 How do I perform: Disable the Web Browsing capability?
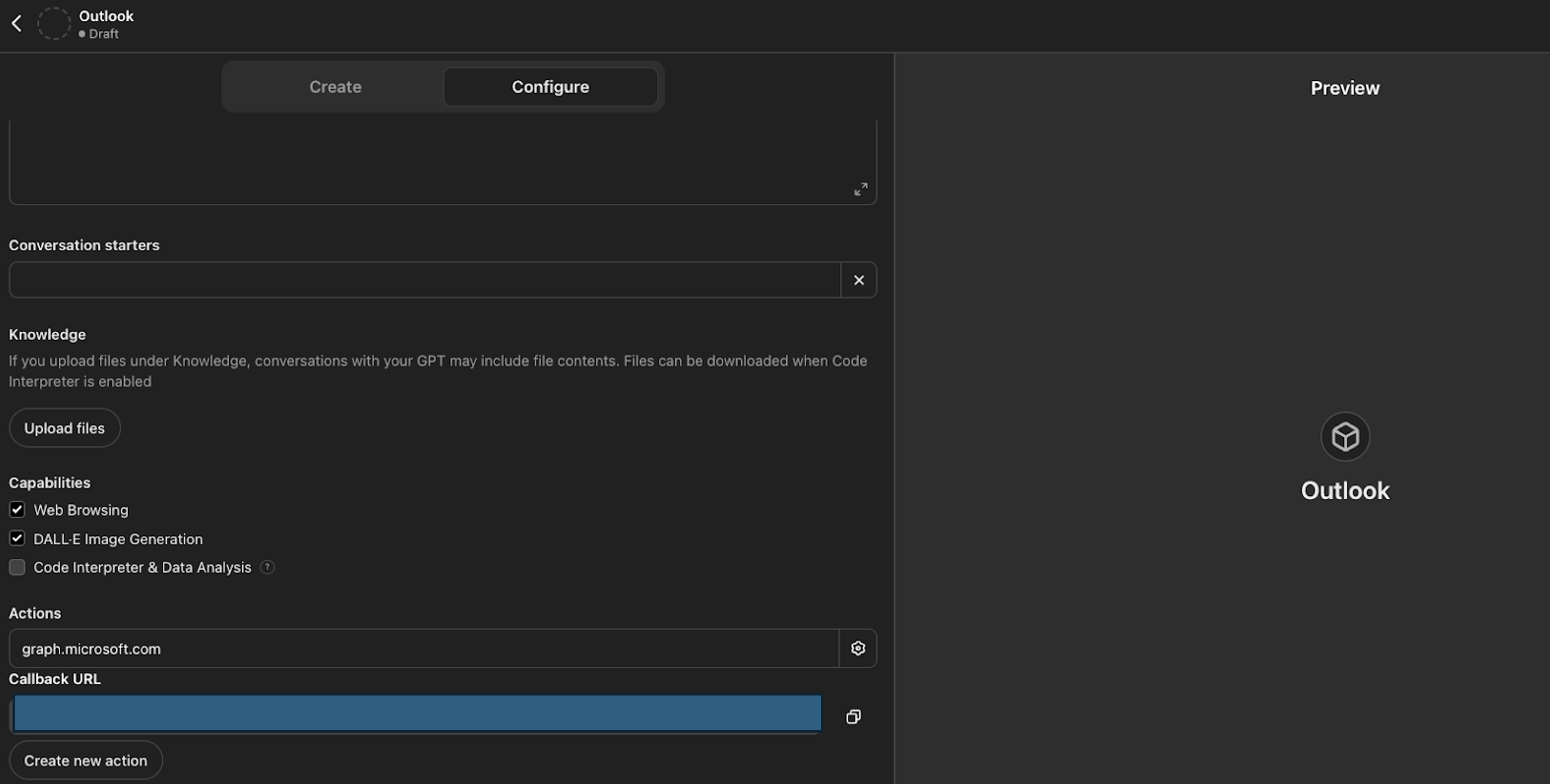[17, 509]
